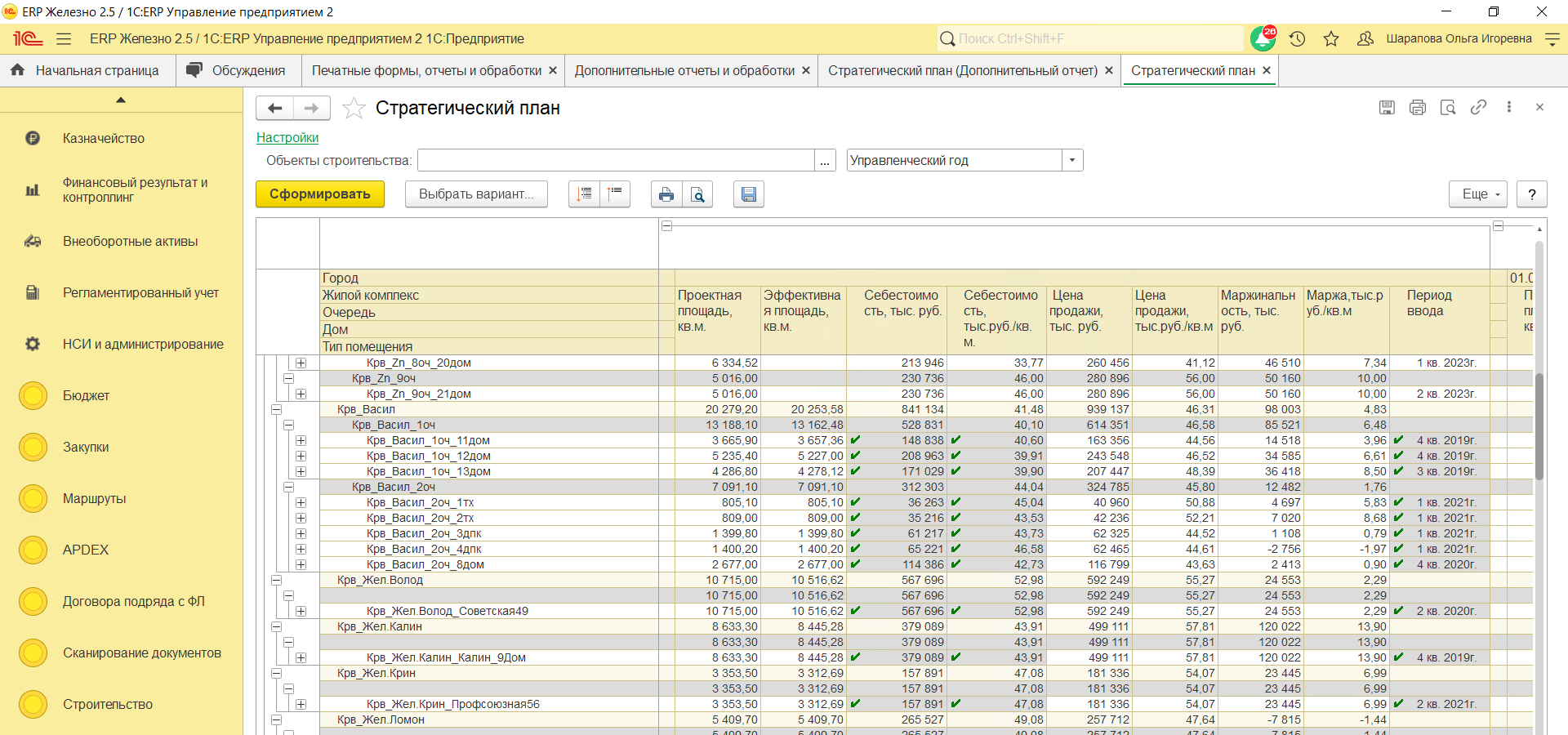
Task: Click the floppy disk save report icon
Action: coord(748,194)
